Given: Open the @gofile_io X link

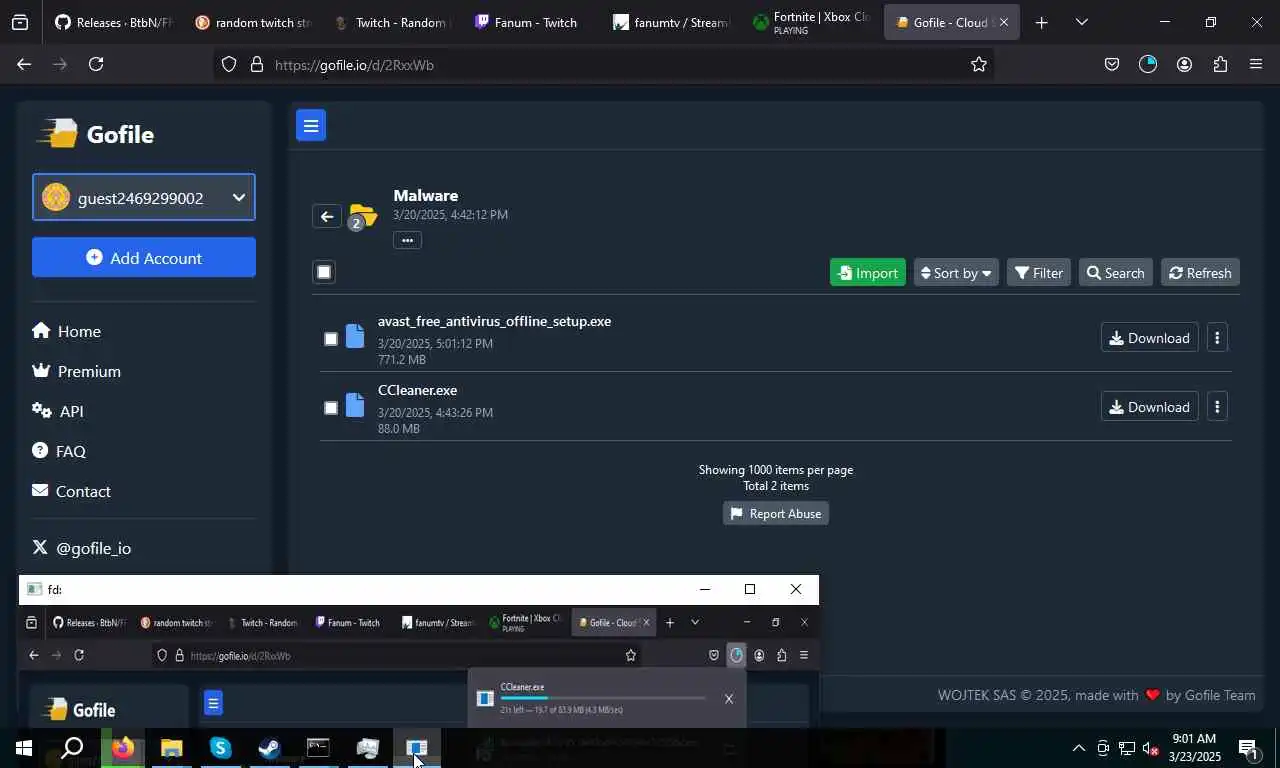Looking at the screenshot, I should coord(81,548).
